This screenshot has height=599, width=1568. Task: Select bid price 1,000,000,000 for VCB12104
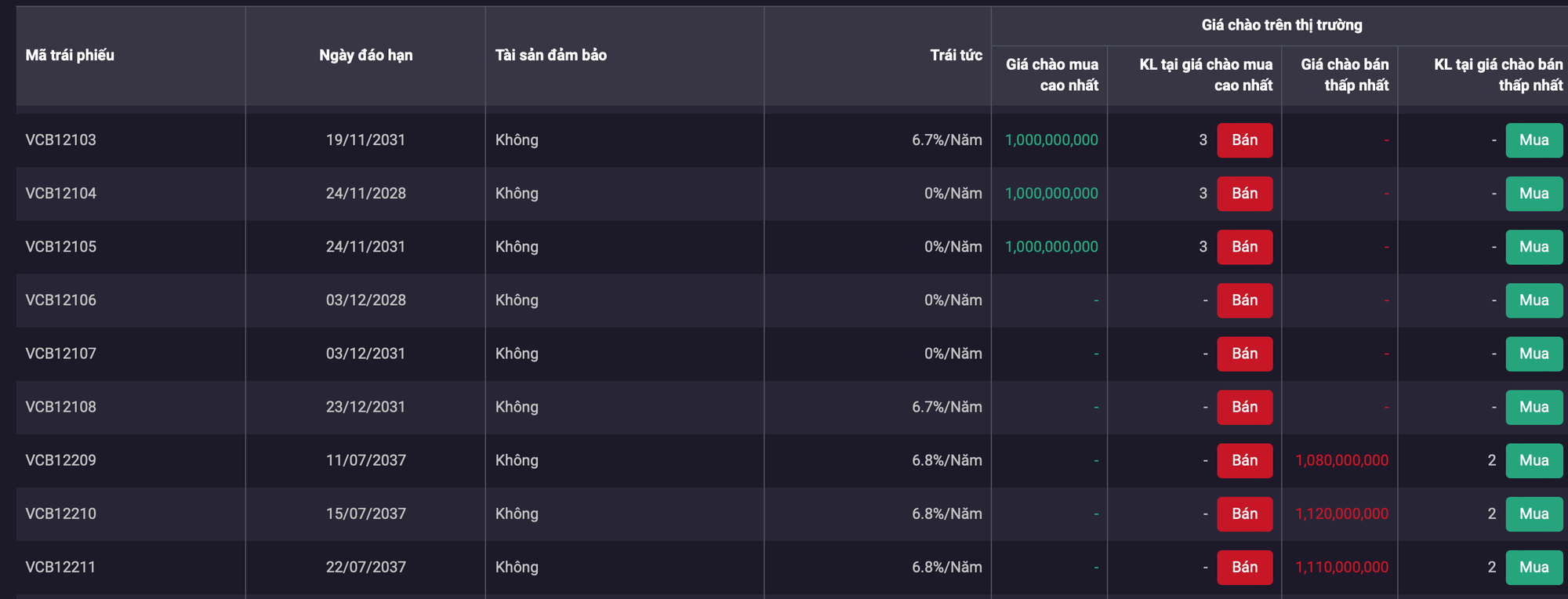click(x=1051, y=194)
